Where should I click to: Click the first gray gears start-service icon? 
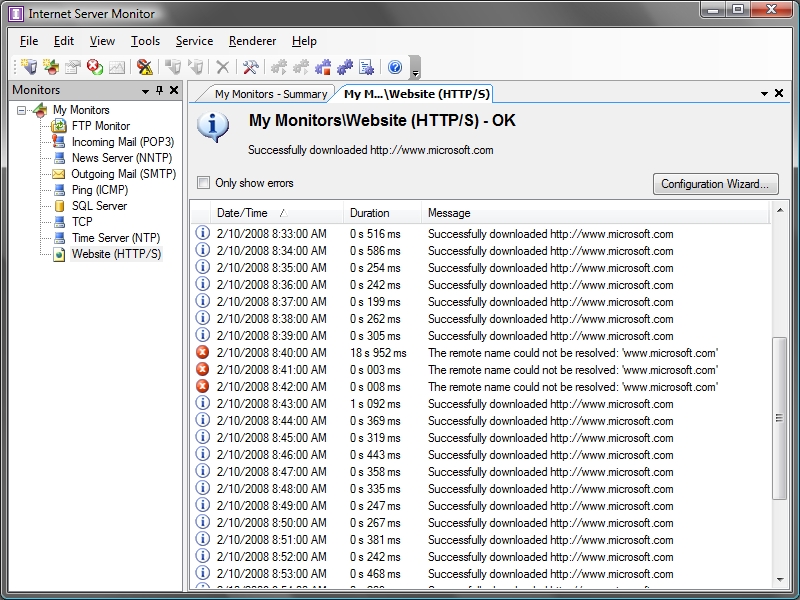(279, 67)
